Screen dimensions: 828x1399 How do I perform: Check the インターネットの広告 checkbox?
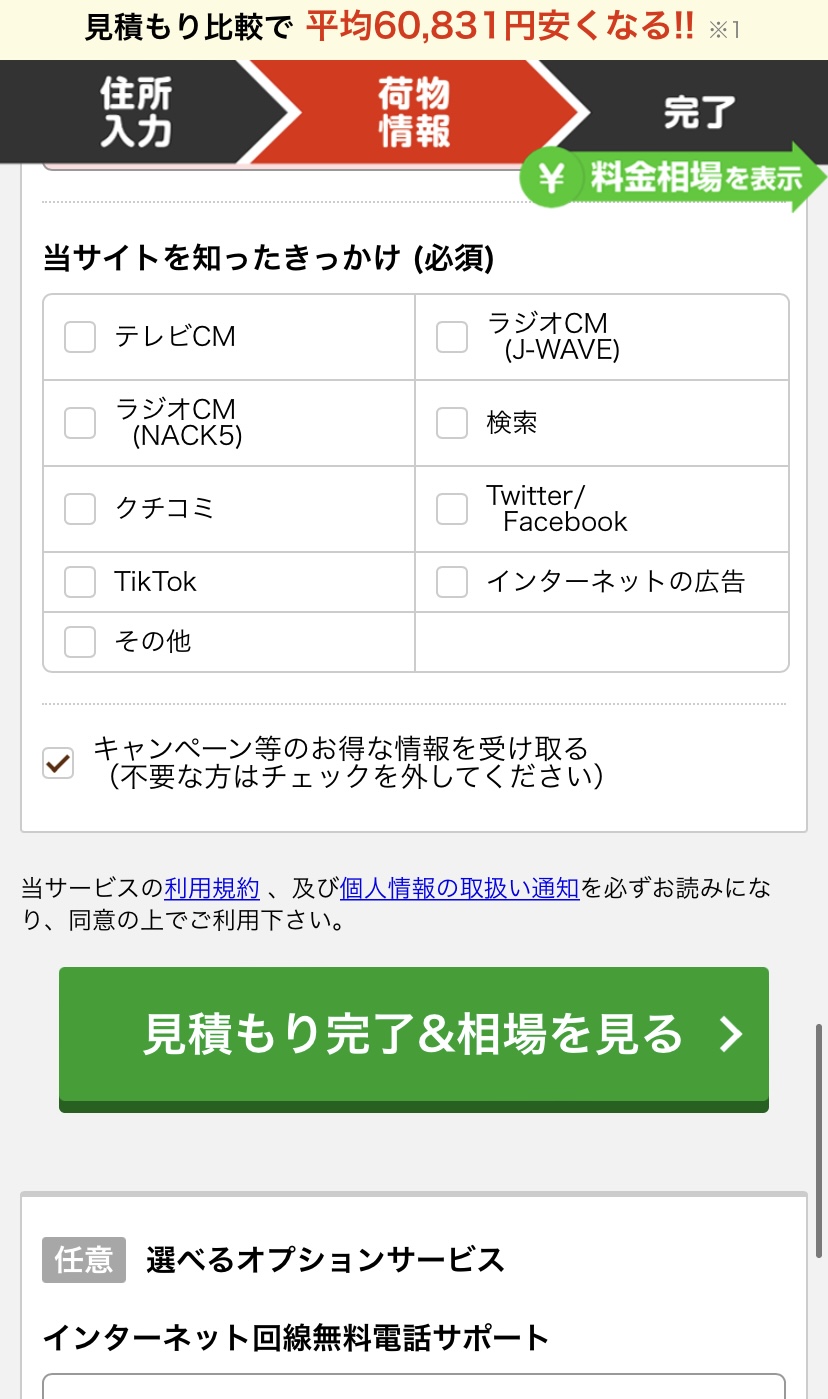[x=452, y=582]
